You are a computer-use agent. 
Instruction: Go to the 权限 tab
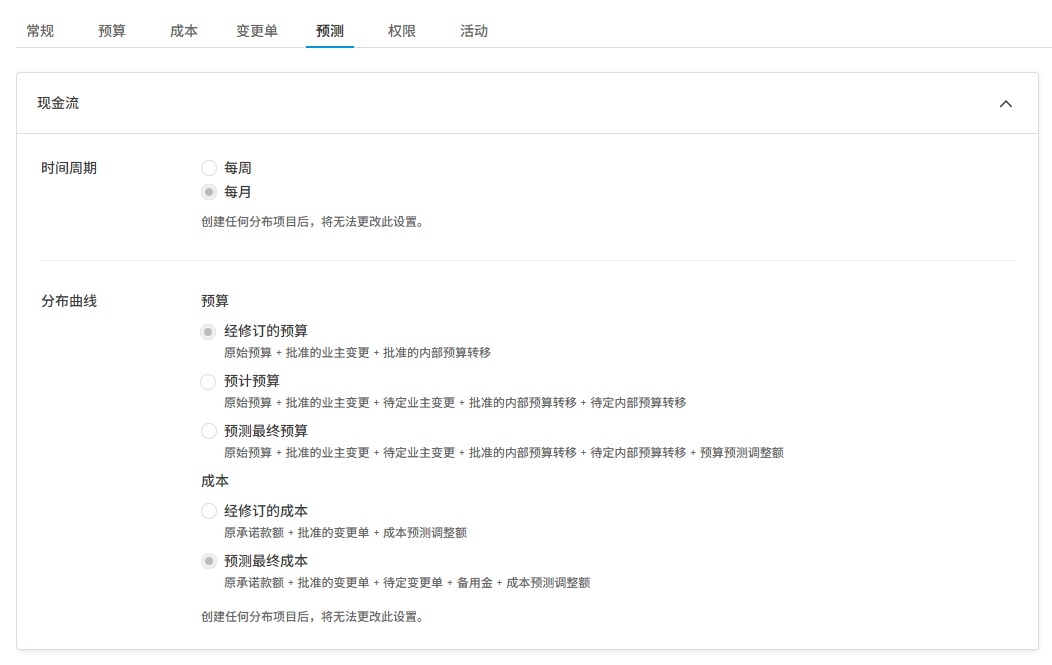tap(401, 31)
